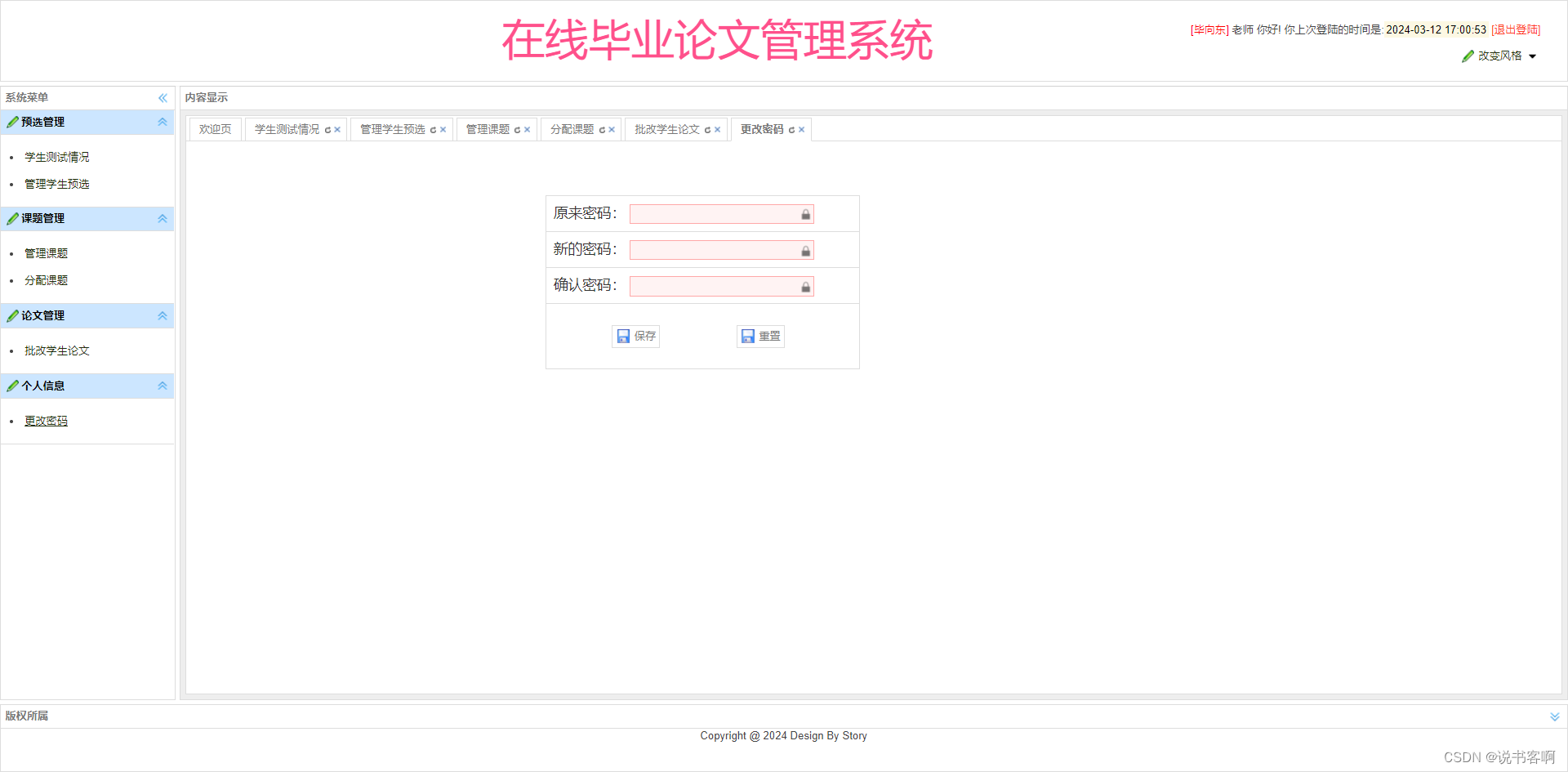Collapse the 预选管理 section
1568x772 pixels.
[x=163, y=122]
